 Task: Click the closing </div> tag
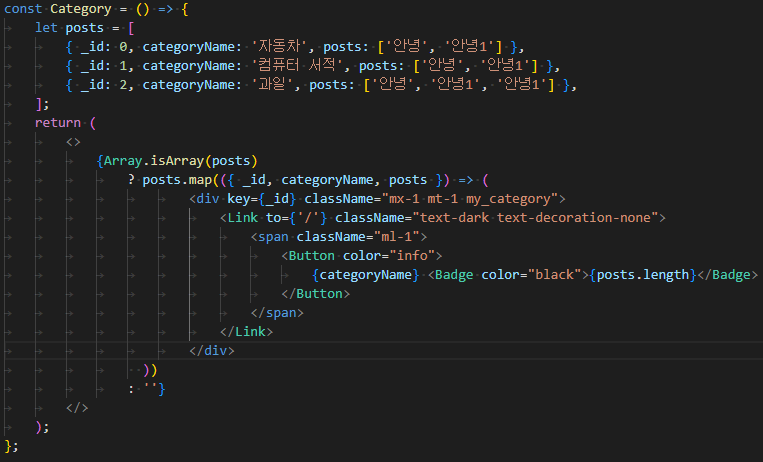[x=212, y=351]
